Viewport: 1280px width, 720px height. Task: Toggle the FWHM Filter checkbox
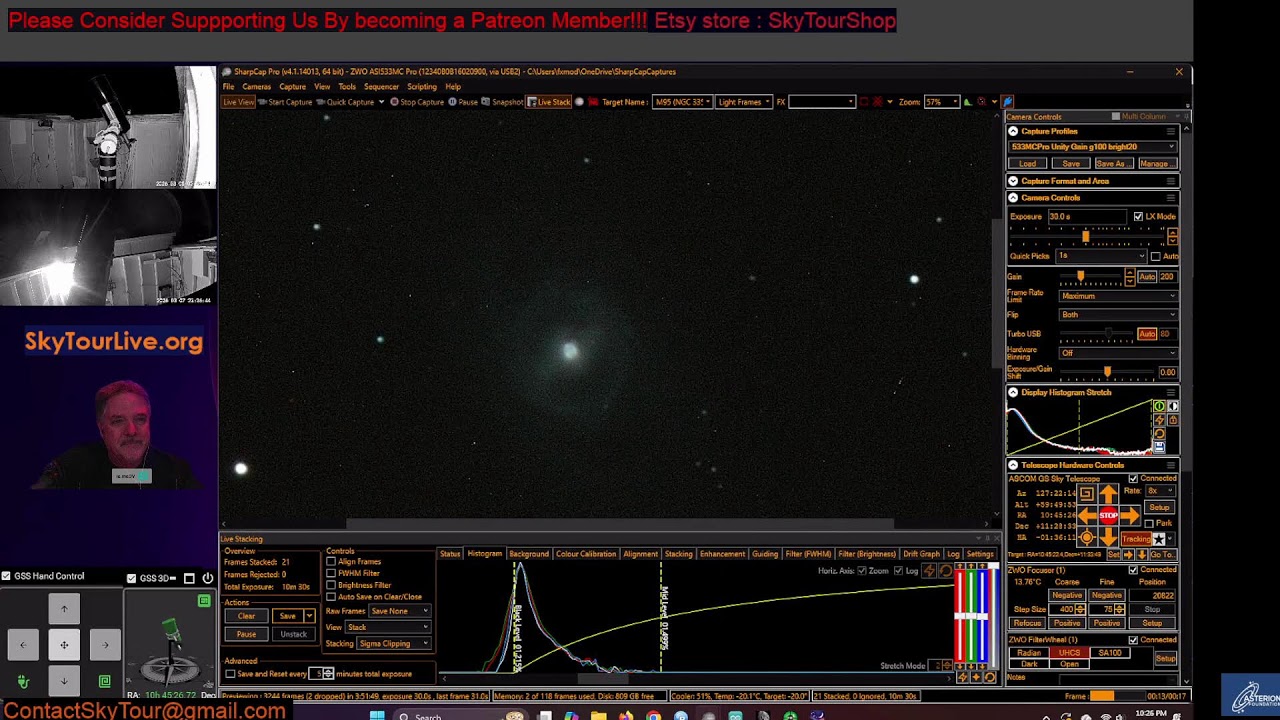coord(331,573)
